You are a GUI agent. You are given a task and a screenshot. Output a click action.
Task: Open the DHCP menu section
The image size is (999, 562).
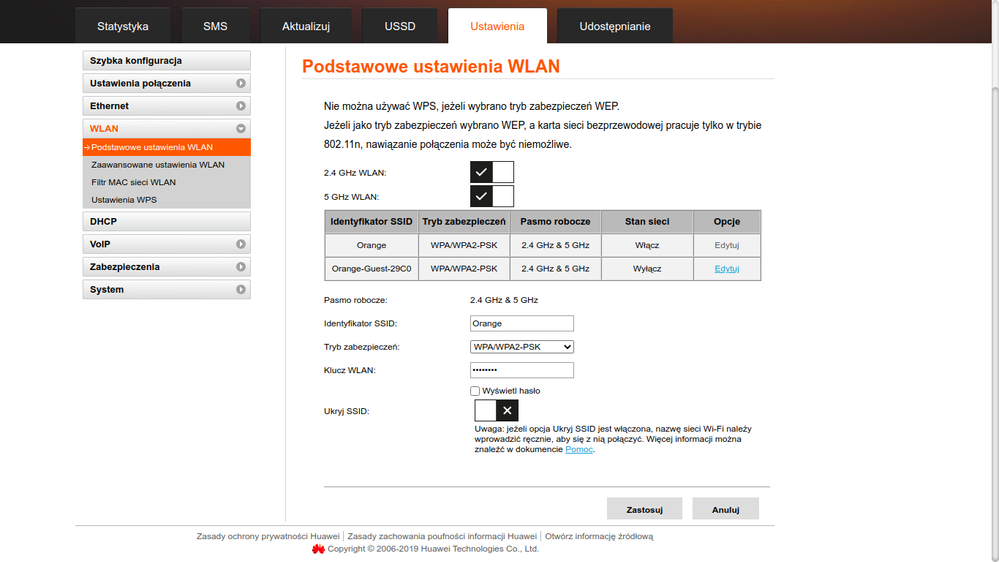click(x=166, y=221)
